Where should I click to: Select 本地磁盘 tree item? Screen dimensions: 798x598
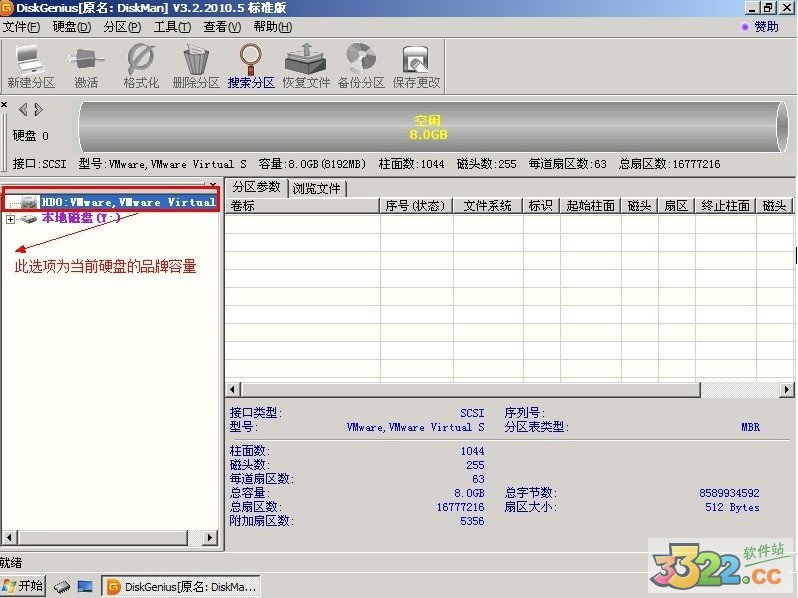coord(81,218)
